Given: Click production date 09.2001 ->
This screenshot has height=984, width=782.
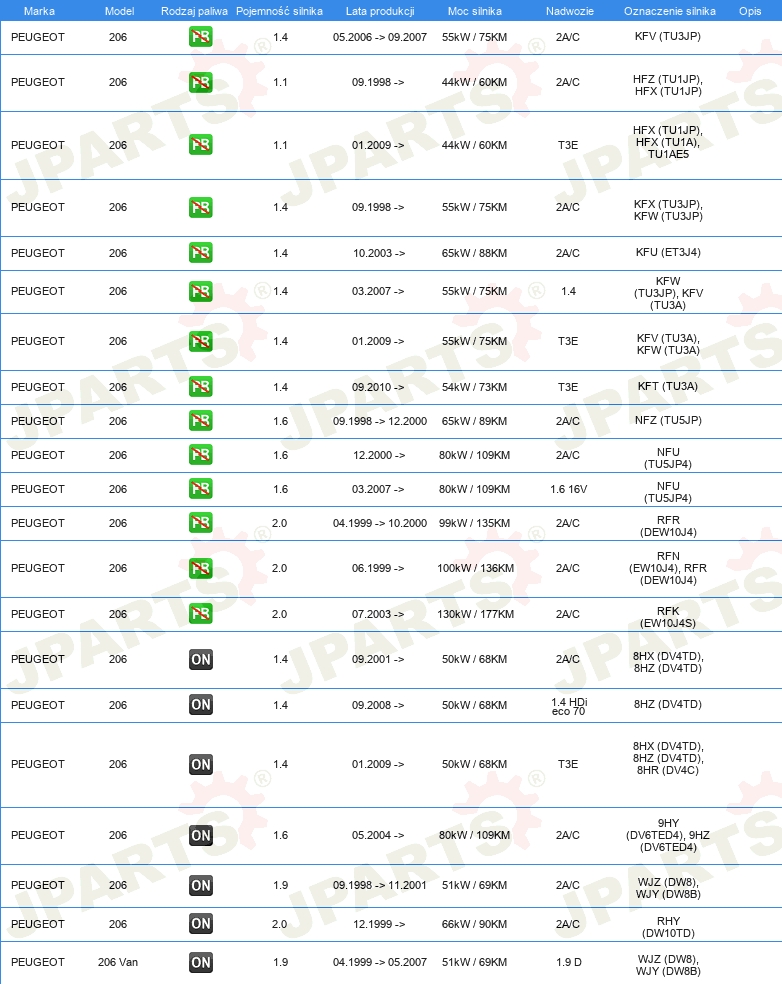Looking at the screenshot, I should [378, 659].
